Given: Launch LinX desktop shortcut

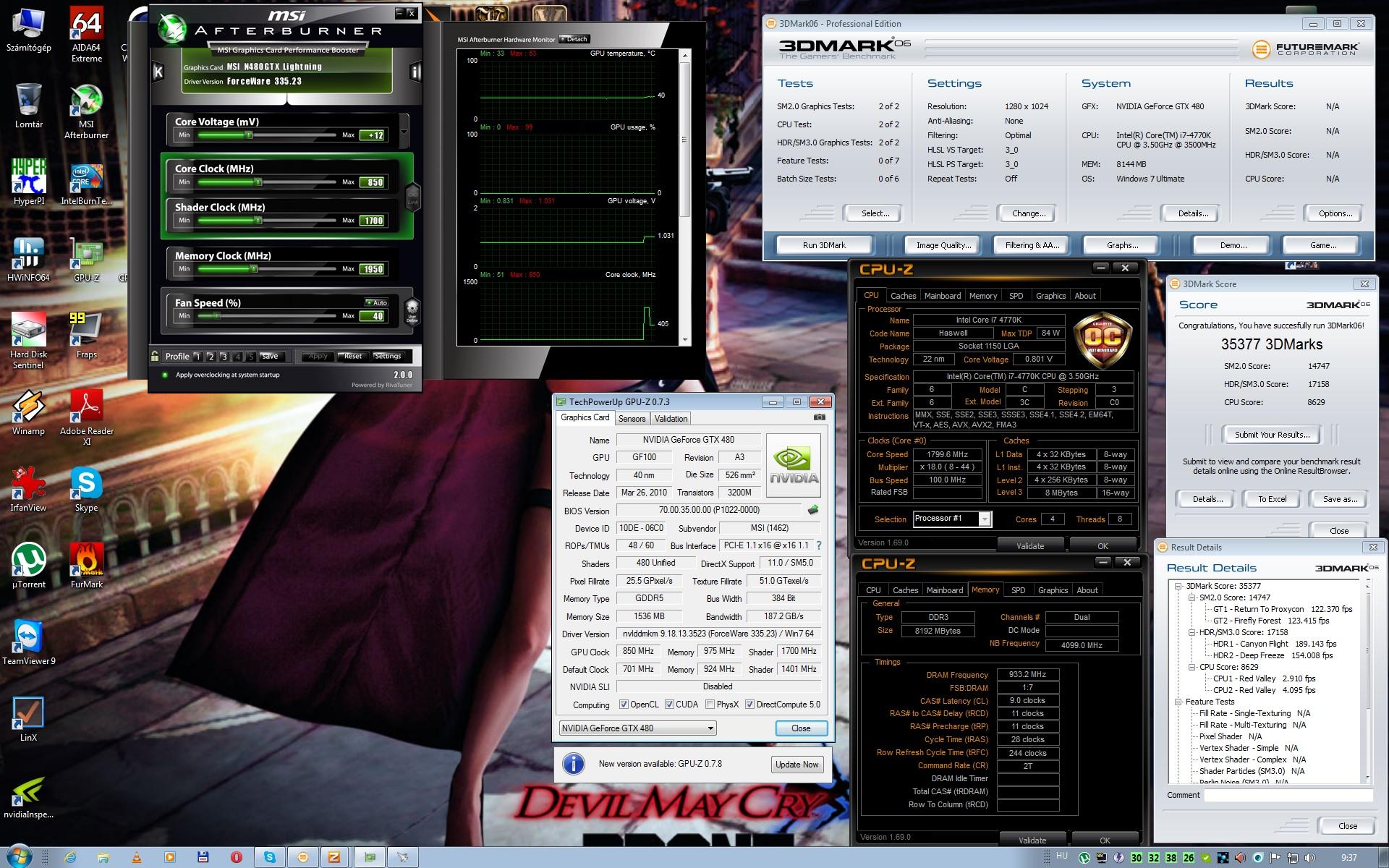Looking at the screenshot, I should [x=28, y=720].
